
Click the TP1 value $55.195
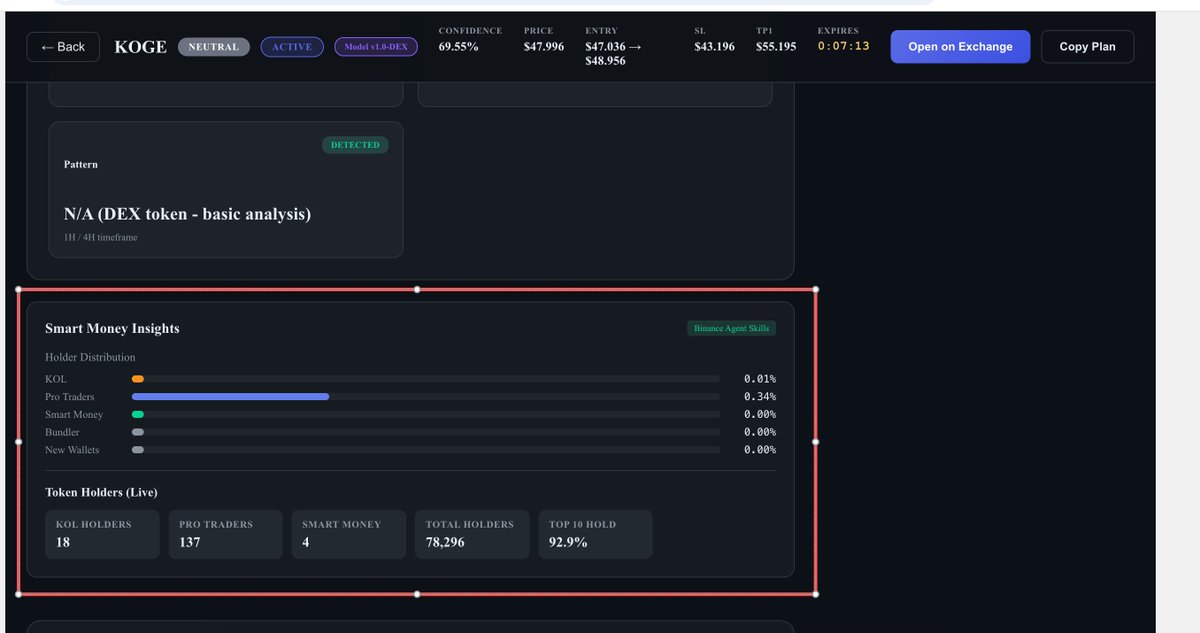(x=776, y=47)
